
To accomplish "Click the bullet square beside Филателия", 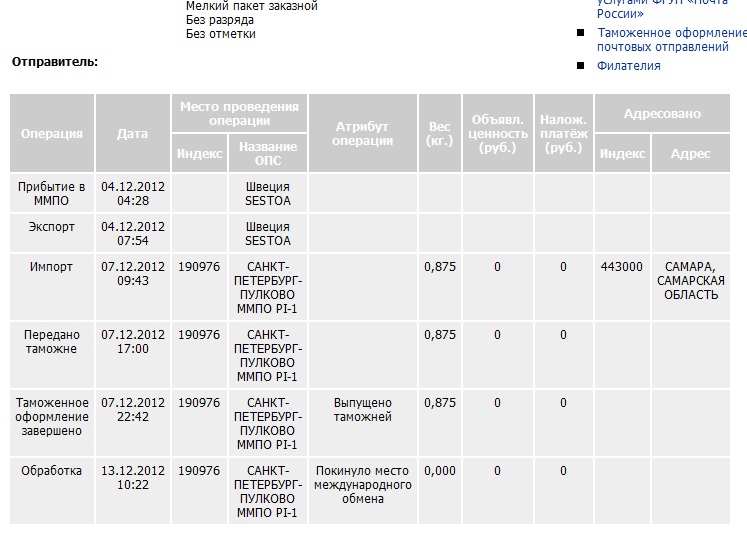I will (581, 66).
